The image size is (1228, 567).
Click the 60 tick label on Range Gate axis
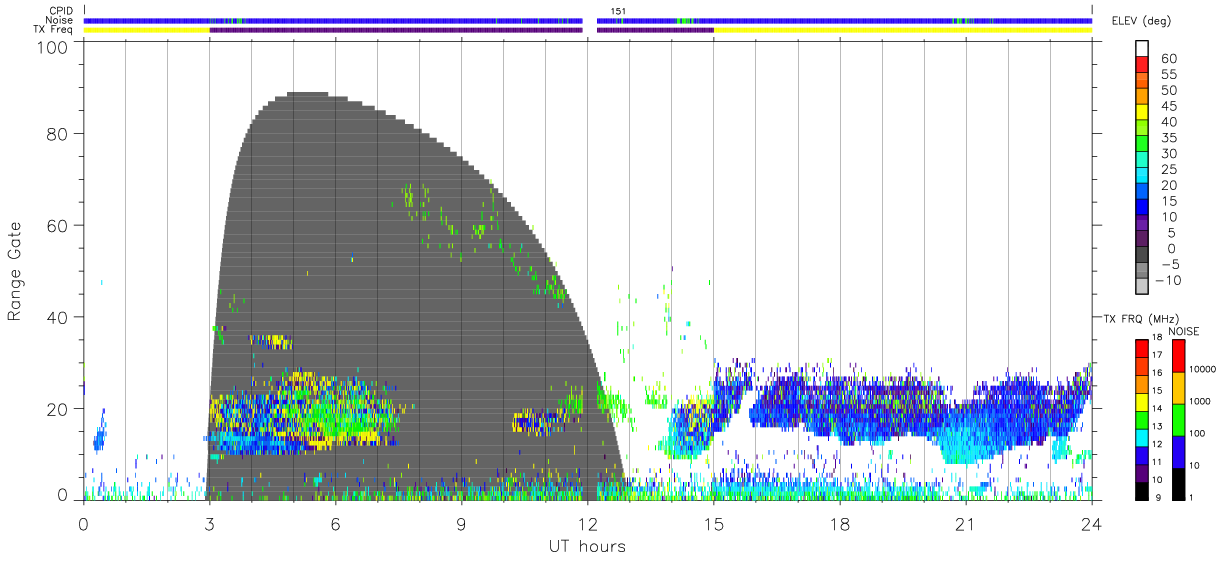(x=59, y=225)
